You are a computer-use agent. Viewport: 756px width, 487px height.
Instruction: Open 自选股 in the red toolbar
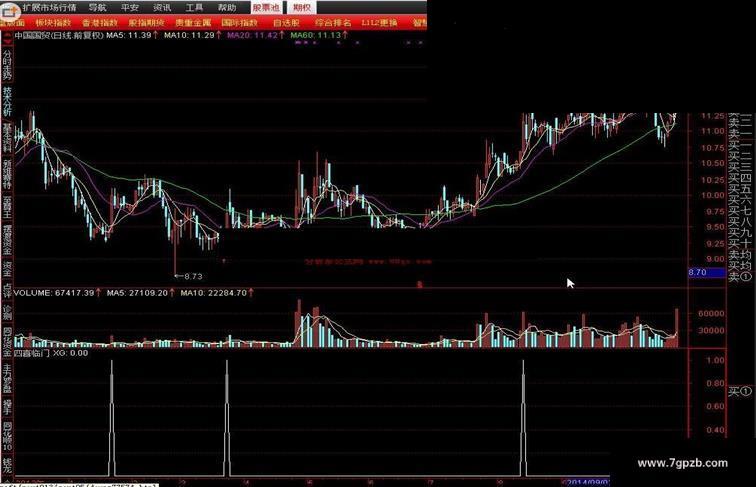[286, 23]
